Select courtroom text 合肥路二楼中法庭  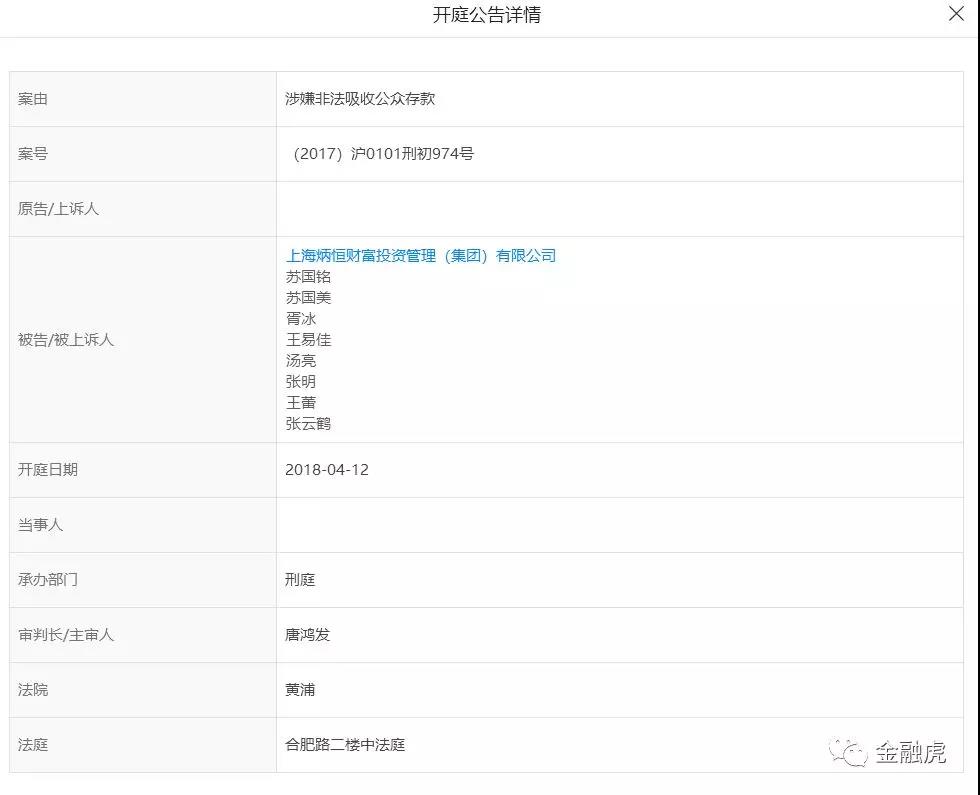coord(345,745)
